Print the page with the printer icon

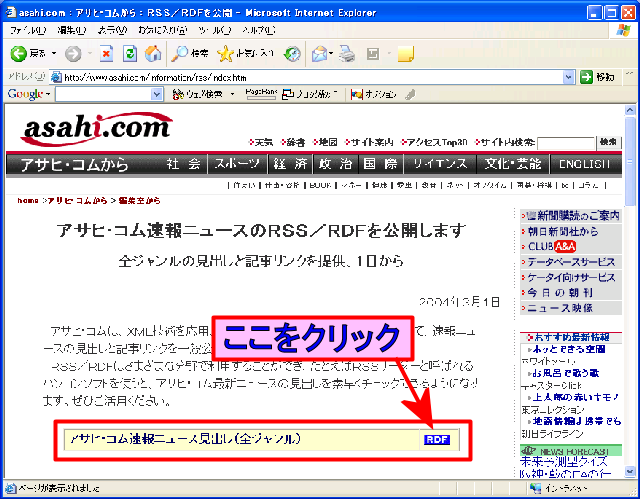347,53
